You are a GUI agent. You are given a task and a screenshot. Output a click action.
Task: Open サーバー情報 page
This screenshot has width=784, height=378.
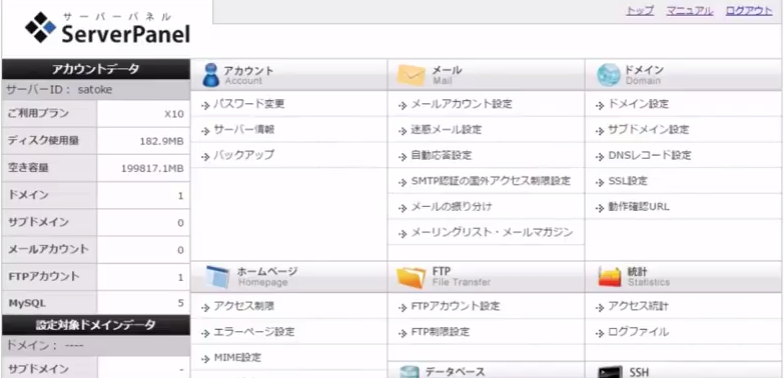tap(244, 130)
